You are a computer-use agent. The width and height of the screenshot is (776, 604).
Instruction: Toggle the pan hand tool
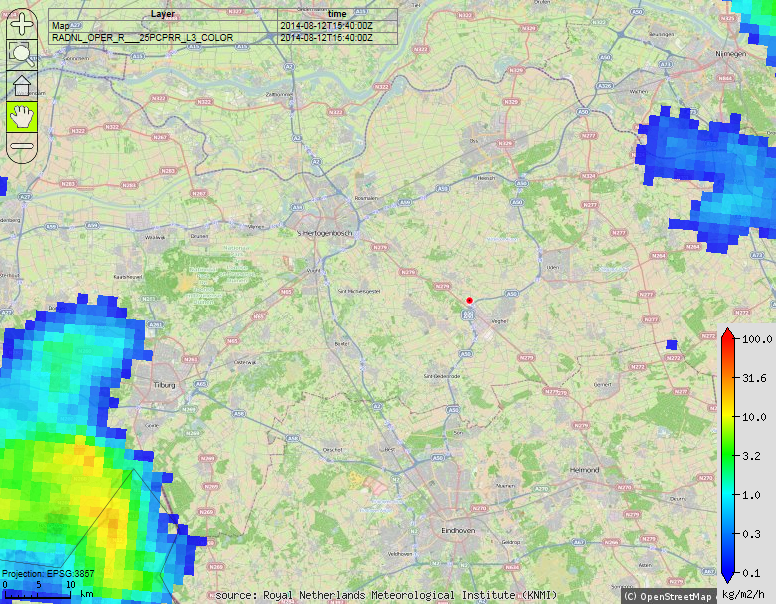[x=22, y=116]
